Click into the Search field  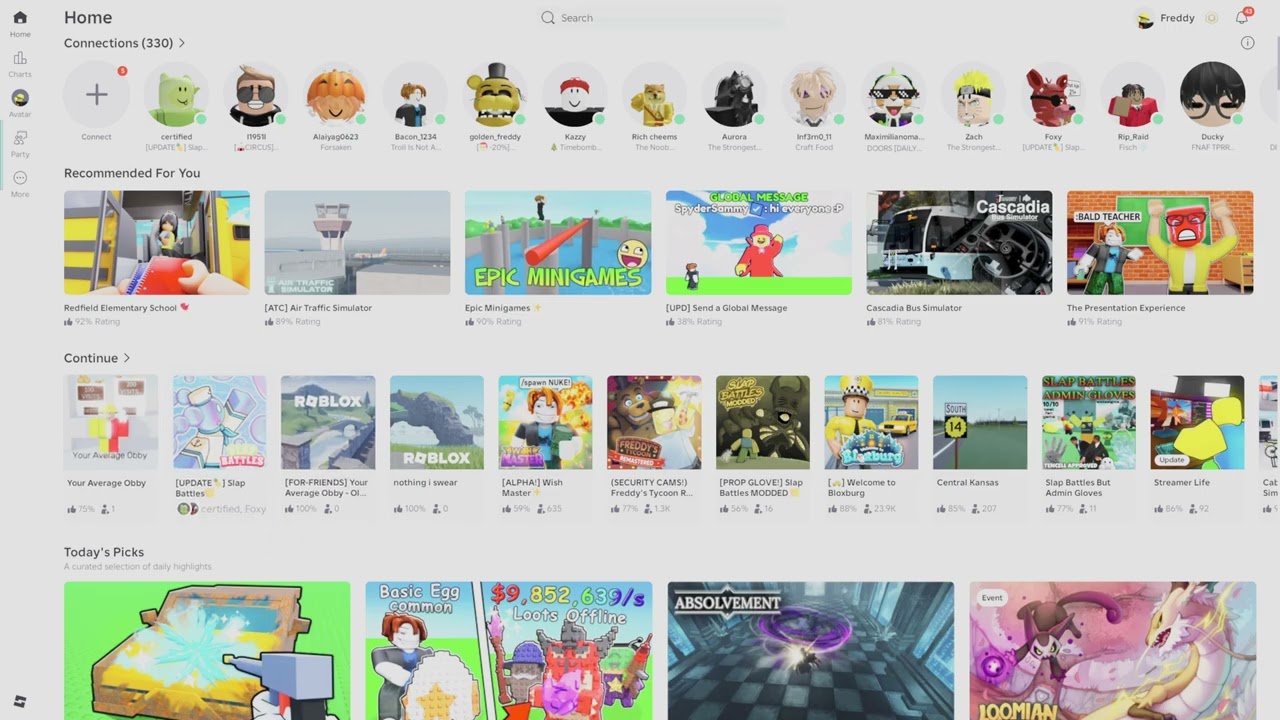(660, 18)
